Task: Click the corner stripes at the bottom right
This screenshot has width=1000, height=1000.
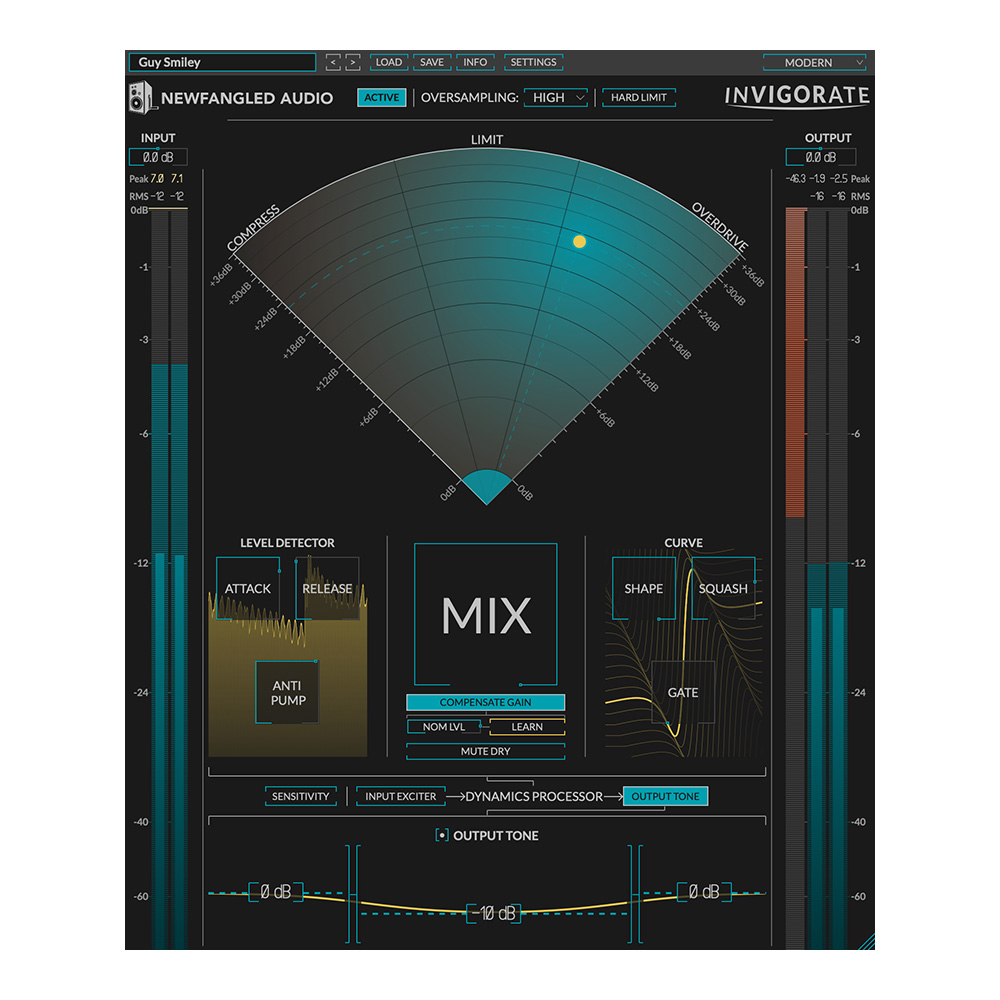Action: [865, 941]
